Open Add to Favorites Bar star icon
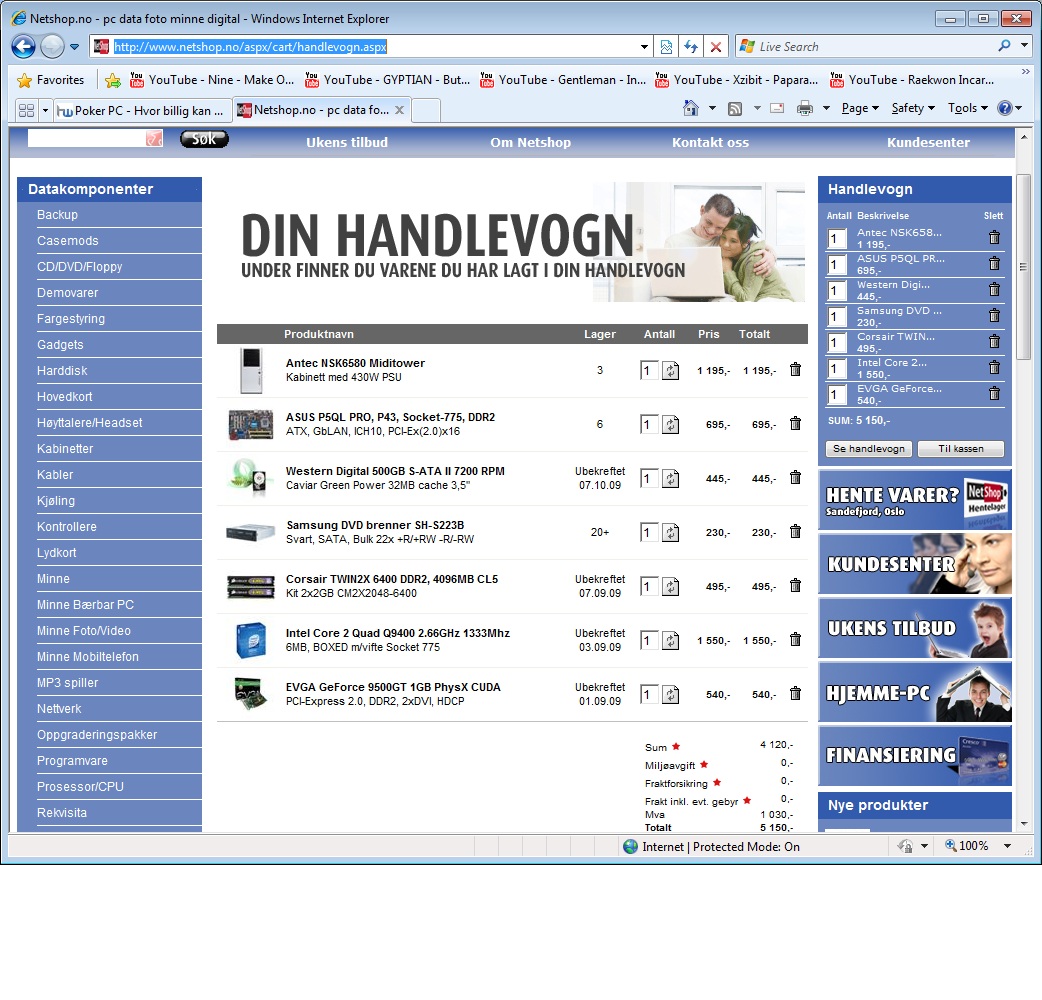Image resolution: width=1042 pixels, height=1000 pixels. 113,80
